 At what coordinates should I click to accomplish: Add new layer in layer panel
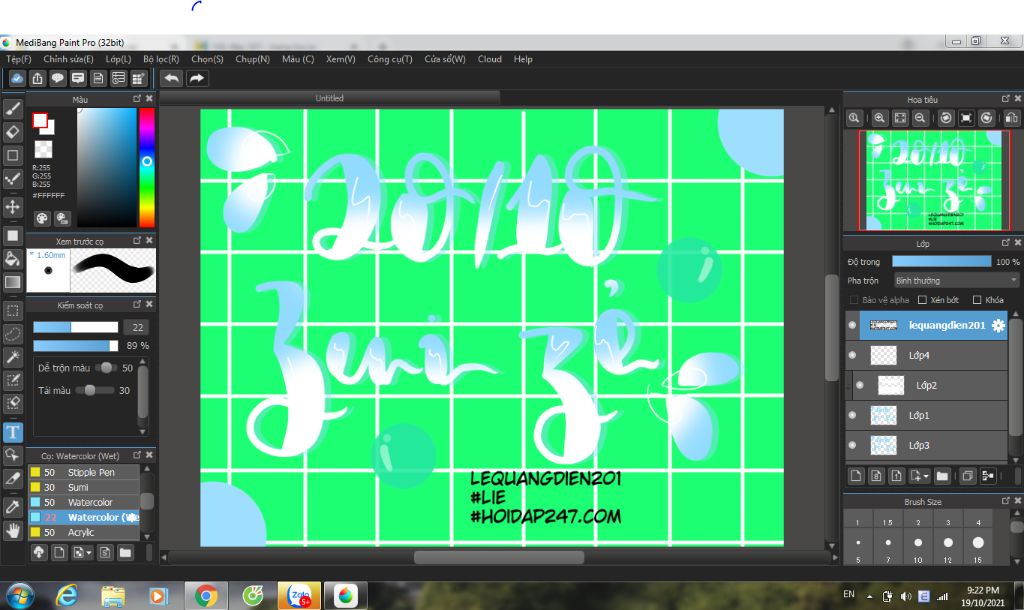[x=856, y=476]
